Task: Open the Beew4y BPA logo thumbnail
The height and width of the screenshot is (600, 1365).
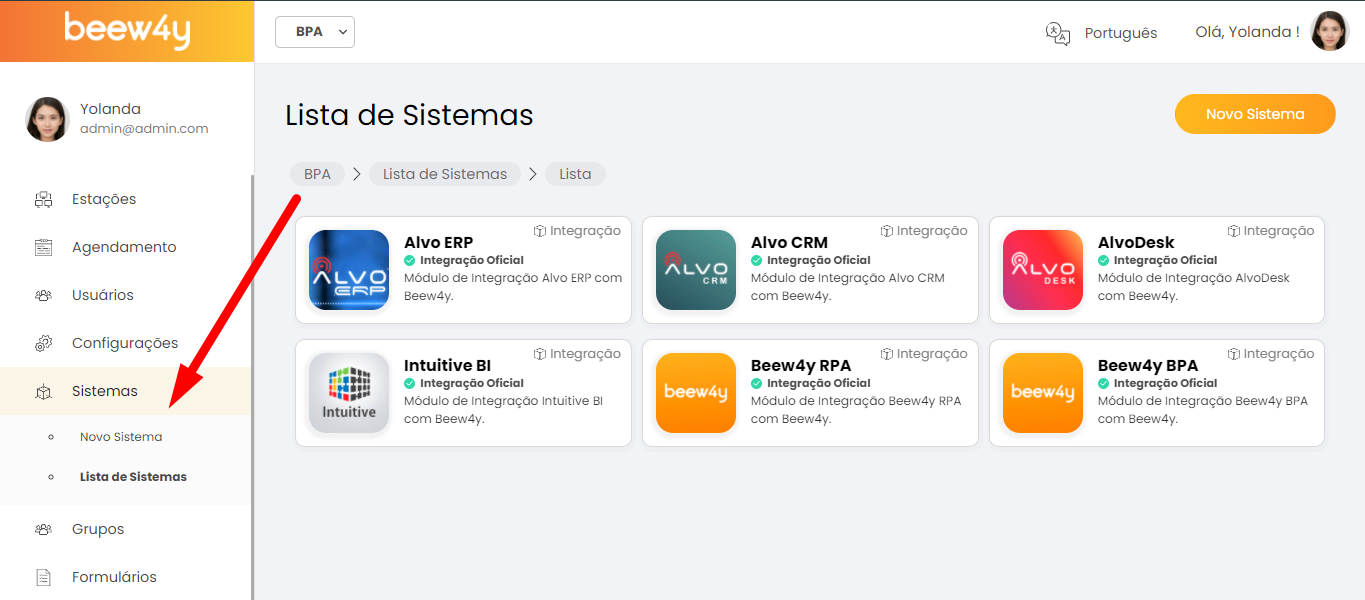Action: pyautogui.click(x=1043, y=393)
